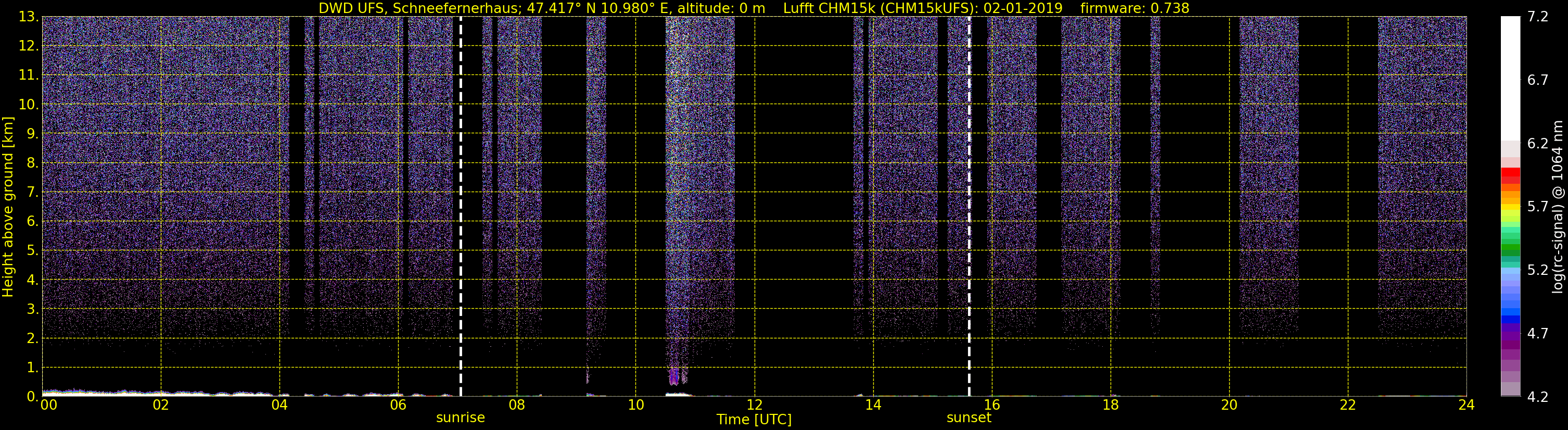Click the 'Time [UTC]' axis label
Viewport: 1568px width, 430px height.
point(754,420)
